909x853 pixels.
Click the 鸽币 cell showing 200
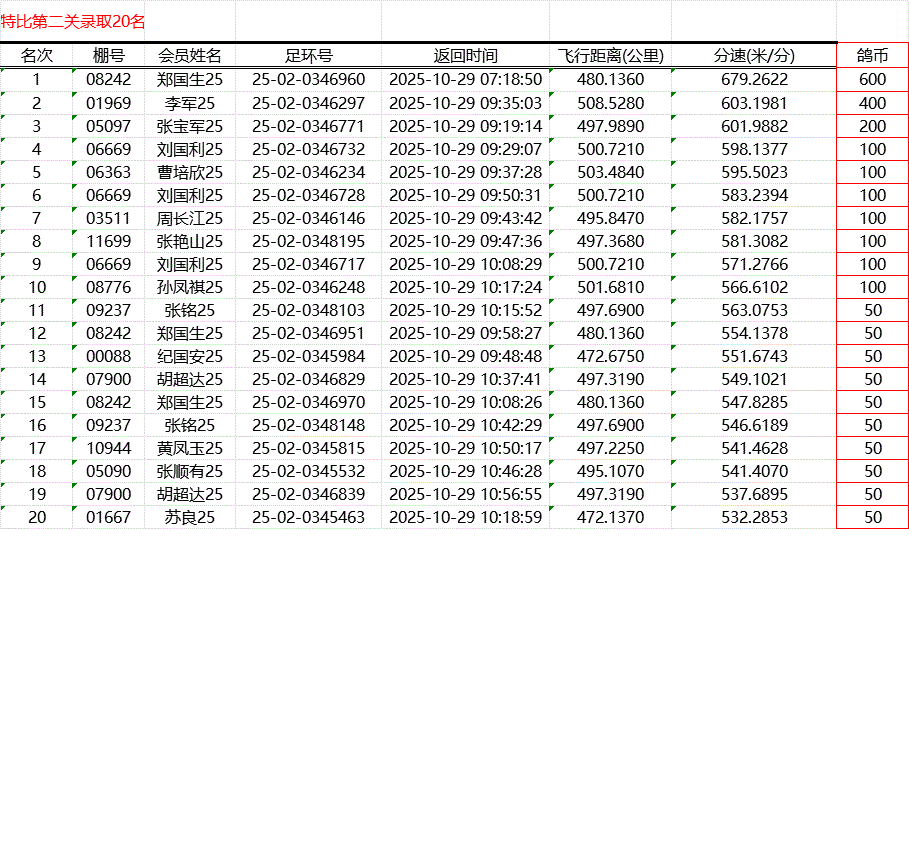pyautogui.click(x=872, y=126)
